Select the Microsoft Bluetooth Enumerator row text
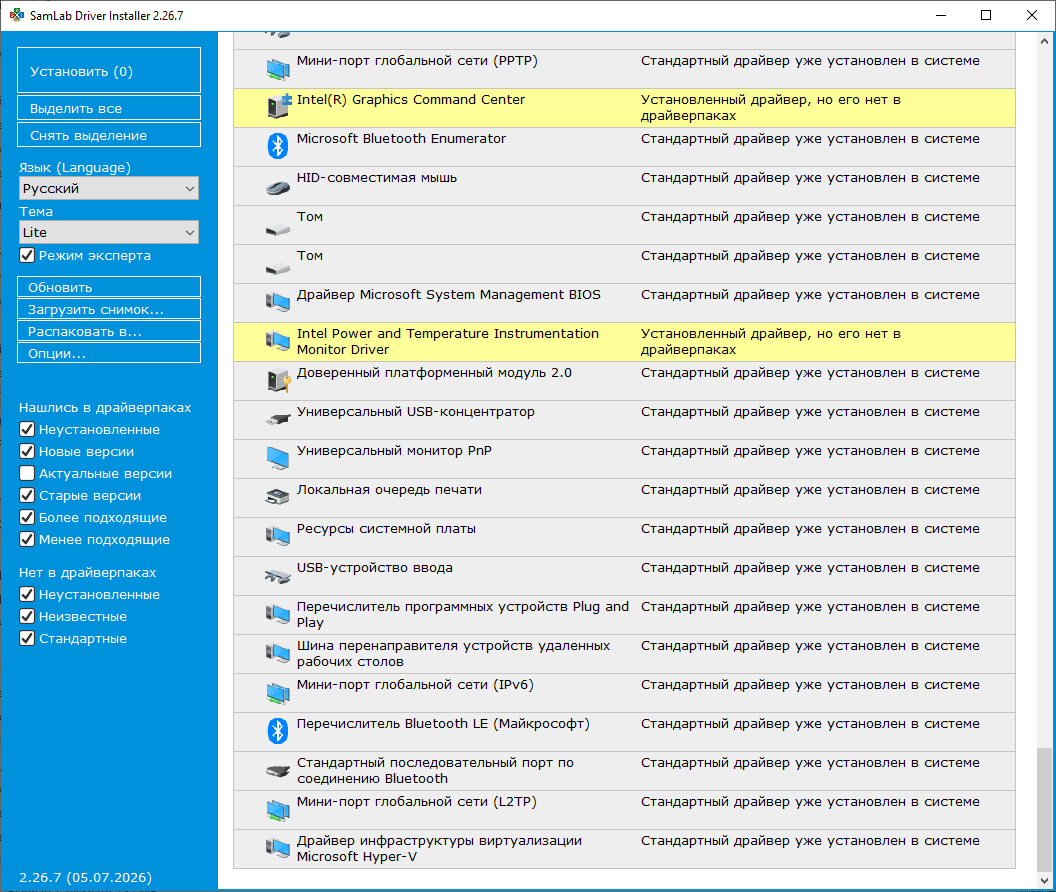This screenshot has height=892, width=1056. coord(401,139)
